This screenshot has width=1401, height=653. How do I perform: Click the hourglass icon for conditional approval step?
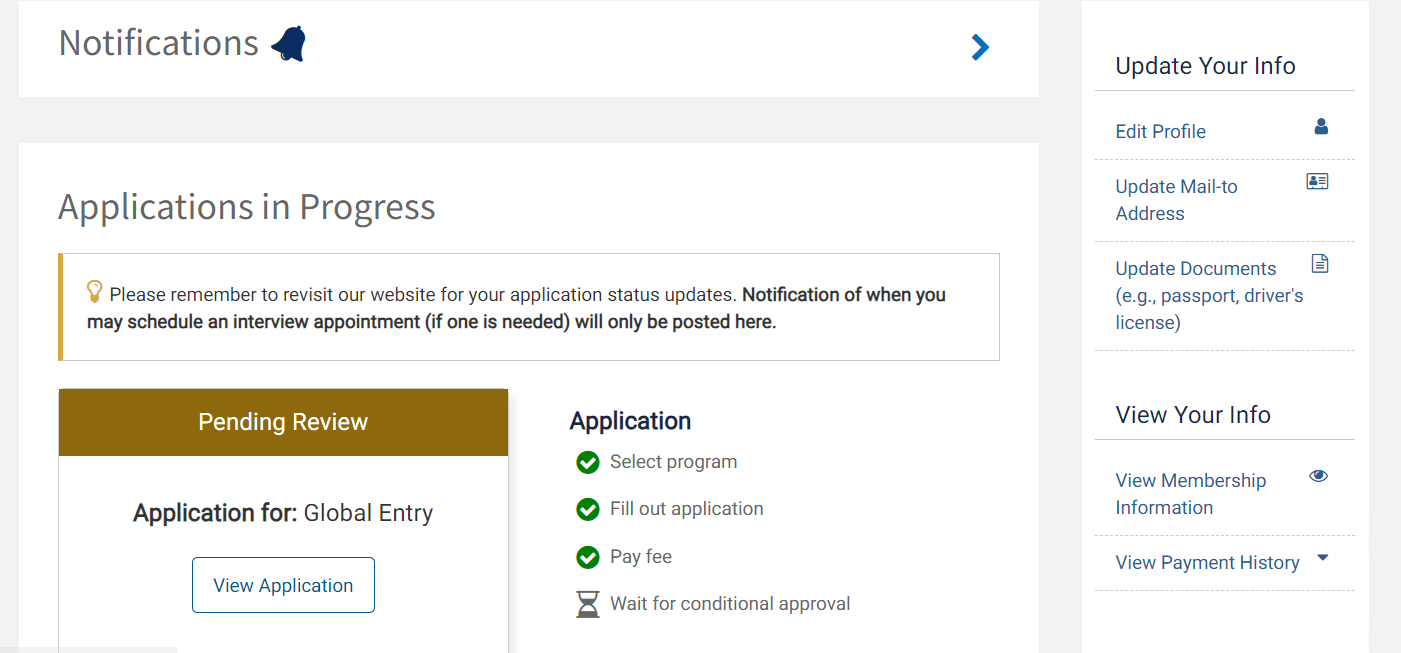[587, 603]
